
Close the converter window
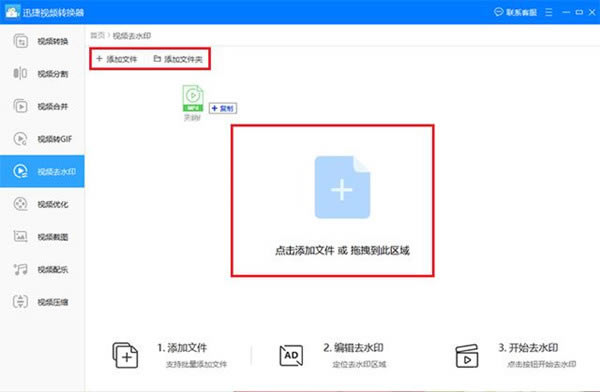(592, 12)
